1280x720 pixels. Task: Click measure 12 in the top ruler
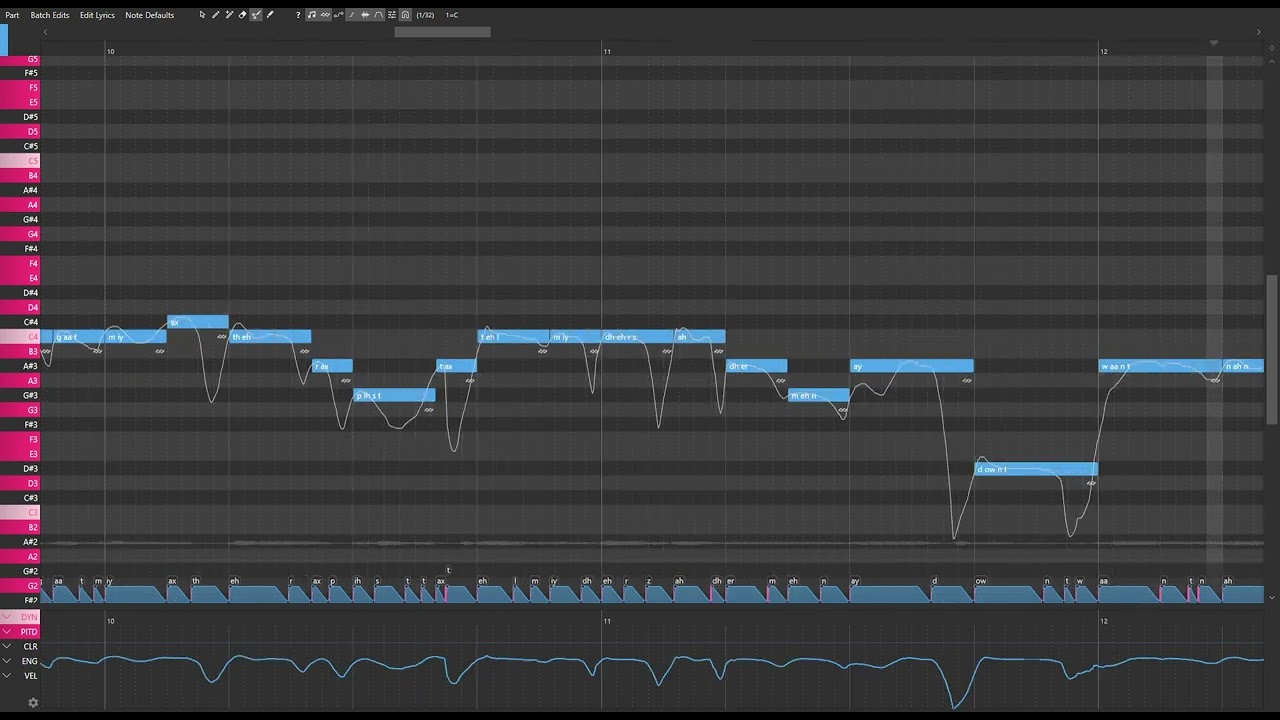coord(1104,51)
